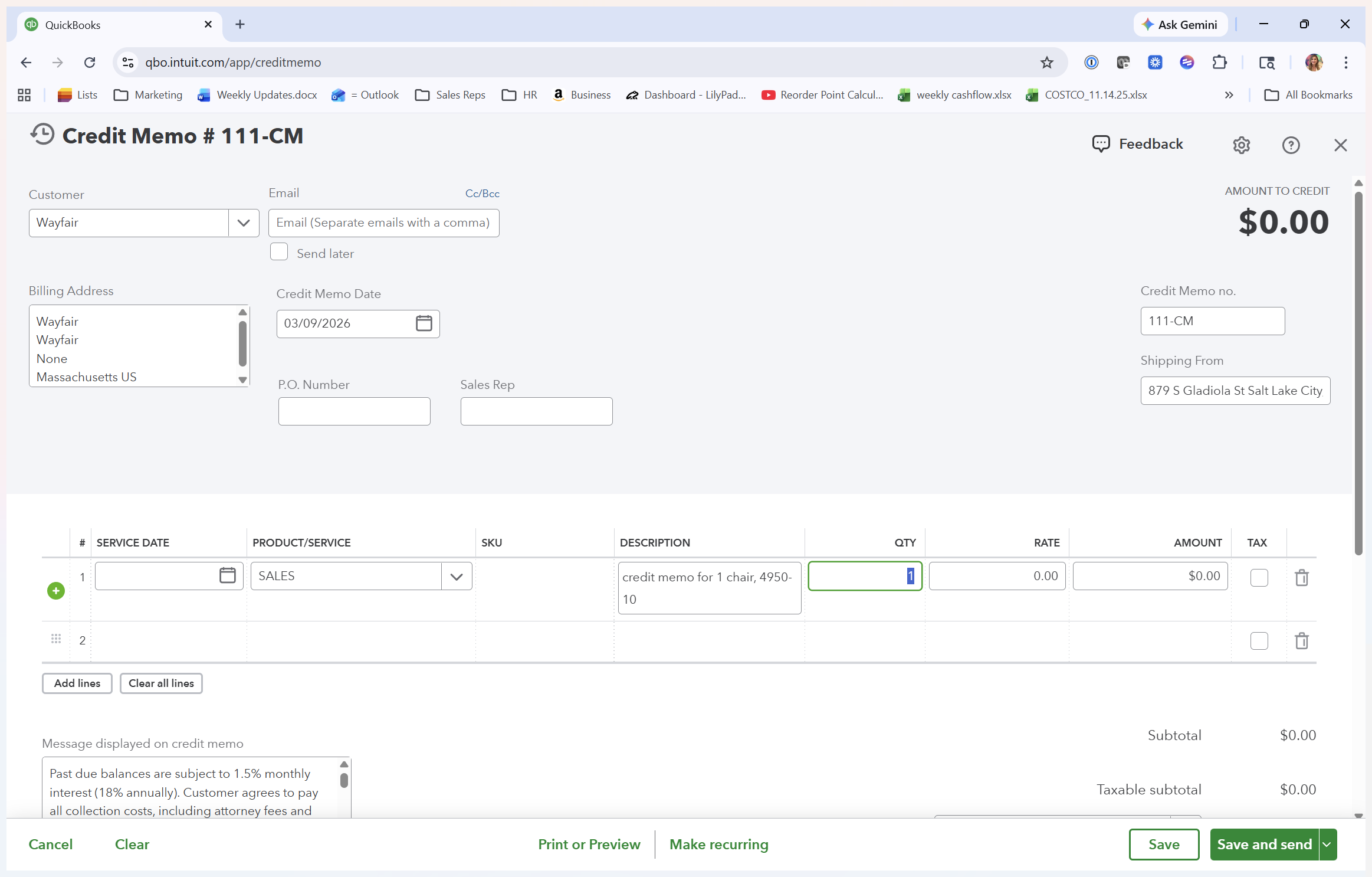The width and height of the screenshot is (1372, 877).
Task: Click green add line plus icon
Action: (56, 591)
